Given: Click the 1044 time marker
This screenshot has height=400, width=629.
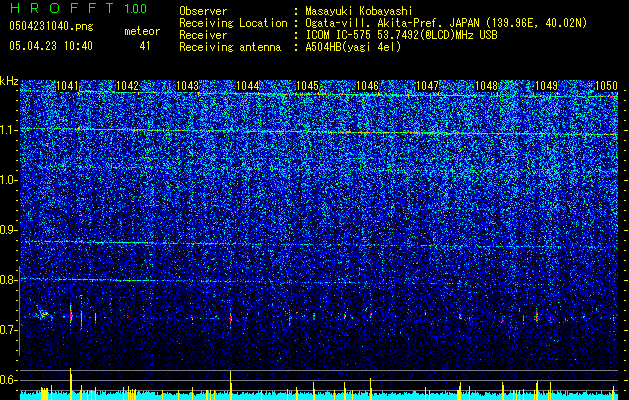Looking at the screenshot, I should (x=248, y=86).
